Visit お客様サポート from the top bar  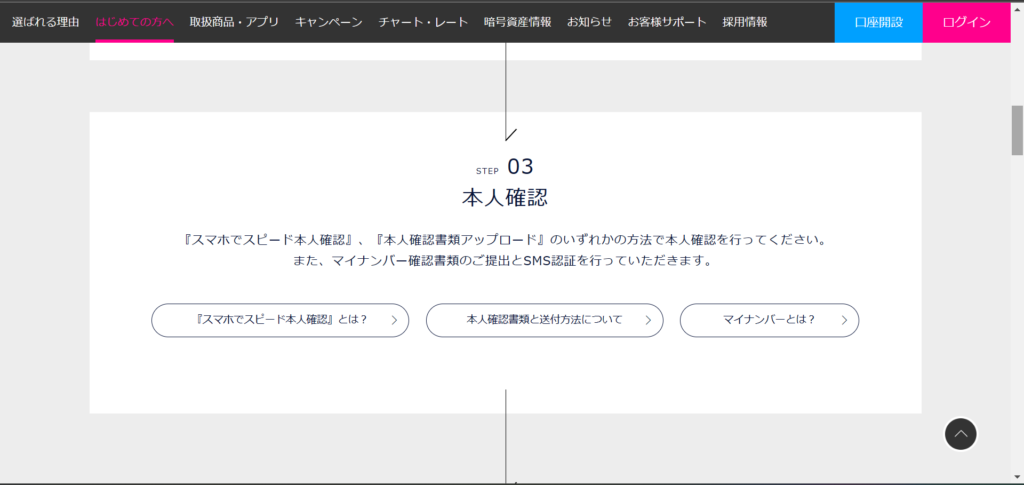tap(667, 22)
